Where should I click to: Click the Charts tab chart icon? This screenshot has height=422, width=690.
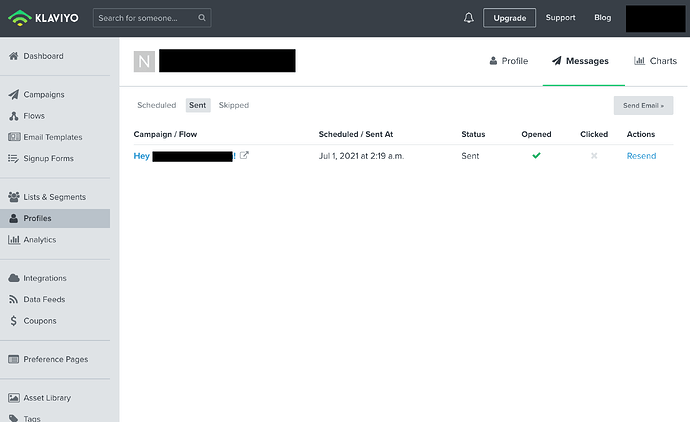pos(639,61)
